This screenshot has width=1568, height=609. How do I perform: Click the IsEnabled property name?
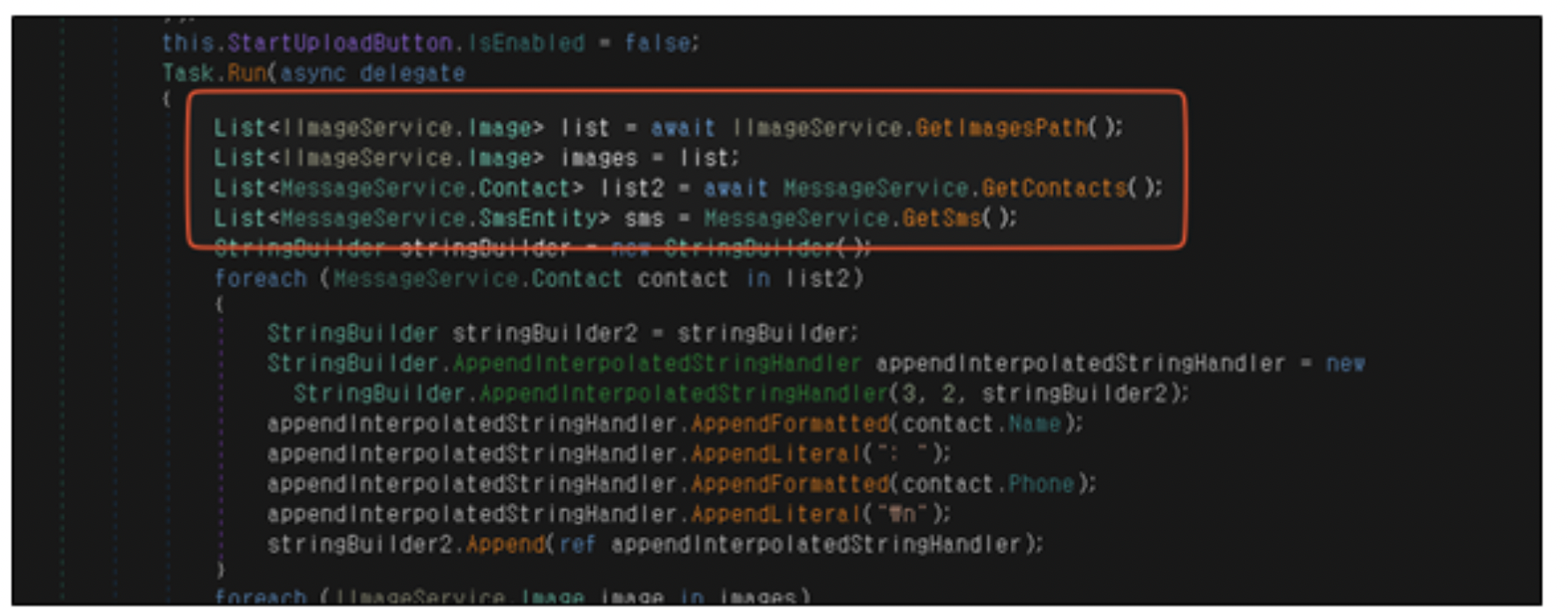(526, 42)
